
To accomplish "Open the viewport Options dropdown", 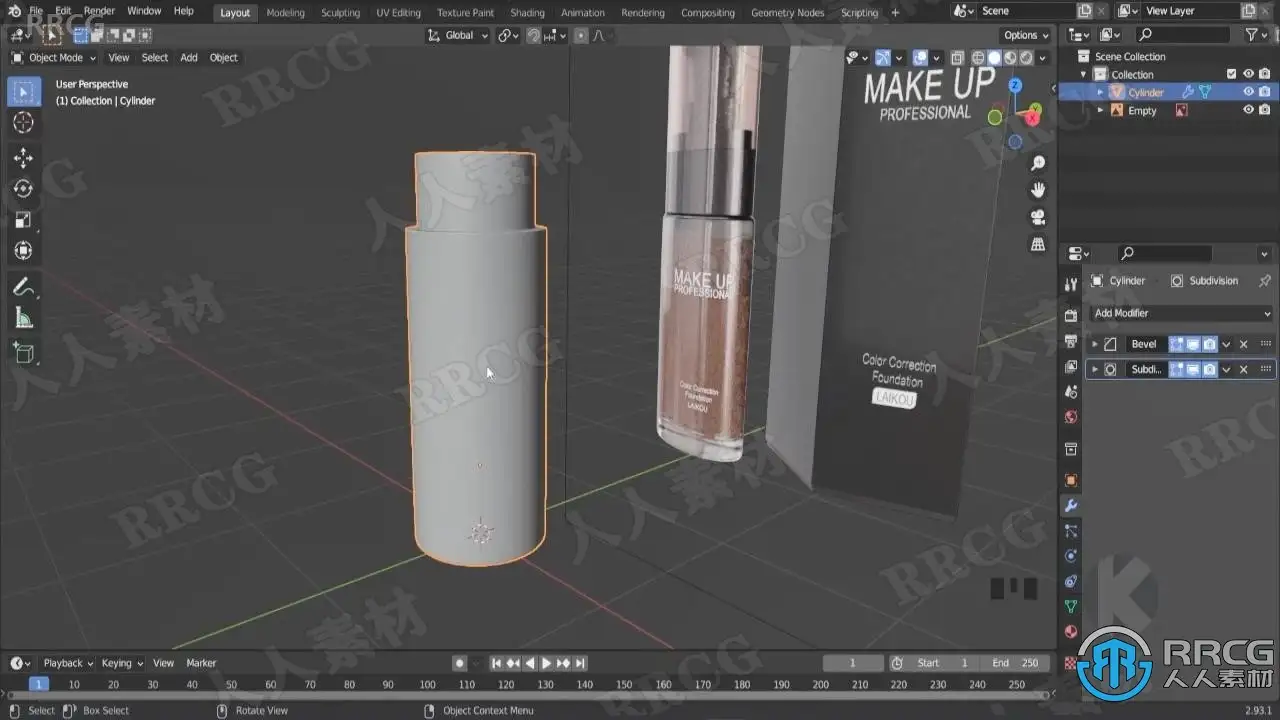I will [1026, 35].
